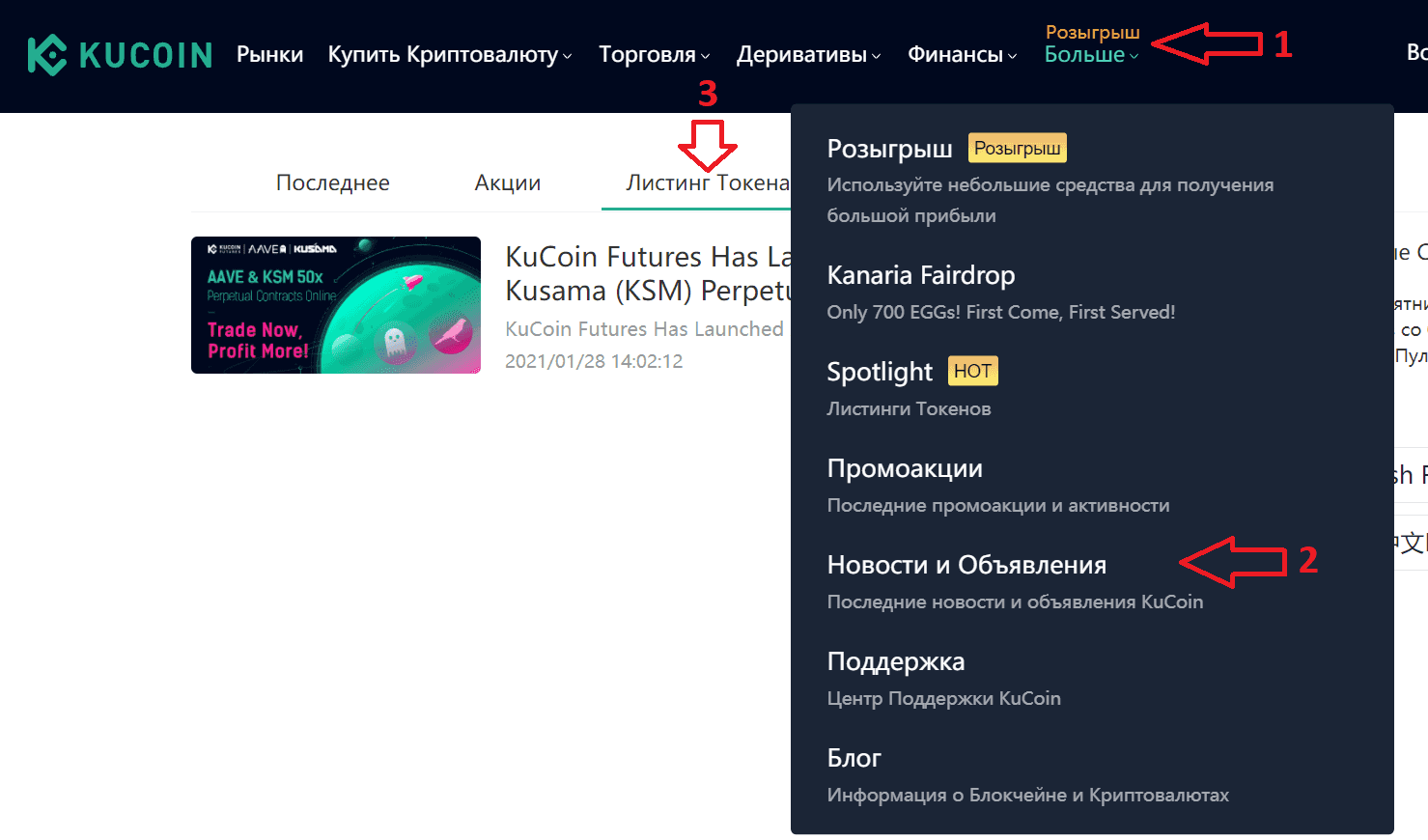Viewport: 1428px width, 840px height.
Task: Open Spotlight menu entry
Action: [x=880, y=372]
